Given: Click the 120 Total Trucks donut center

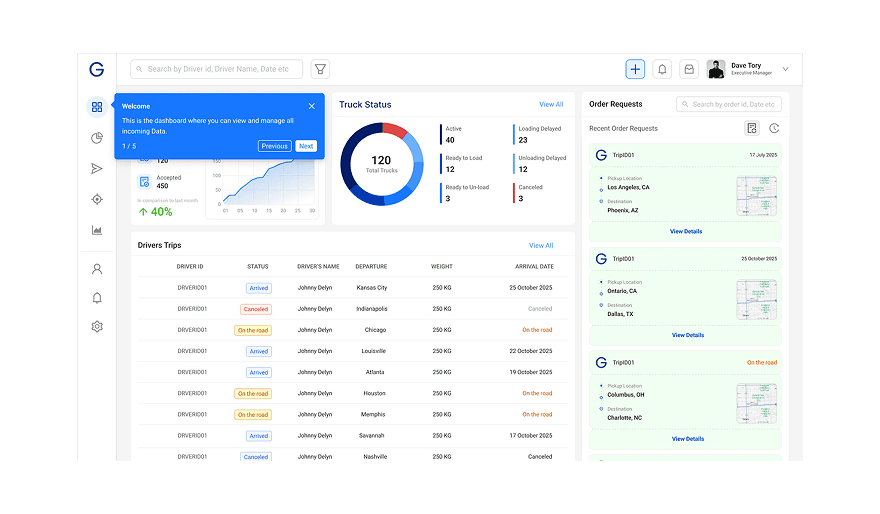Looking at the screenshot, I should click(x=382, y=163).
